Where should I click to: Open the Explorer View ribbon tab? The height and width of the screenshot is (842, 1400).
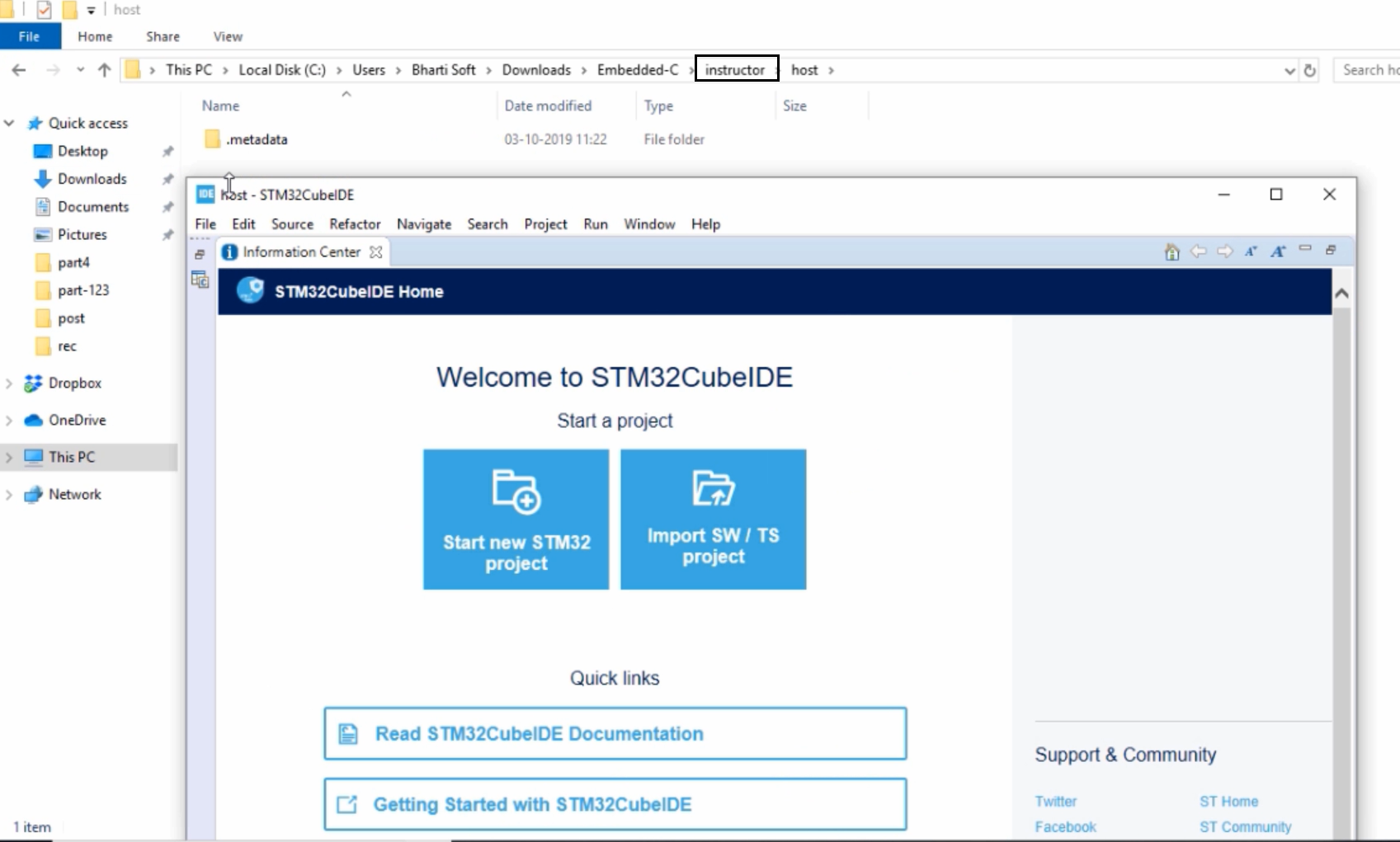pos(228,36)
